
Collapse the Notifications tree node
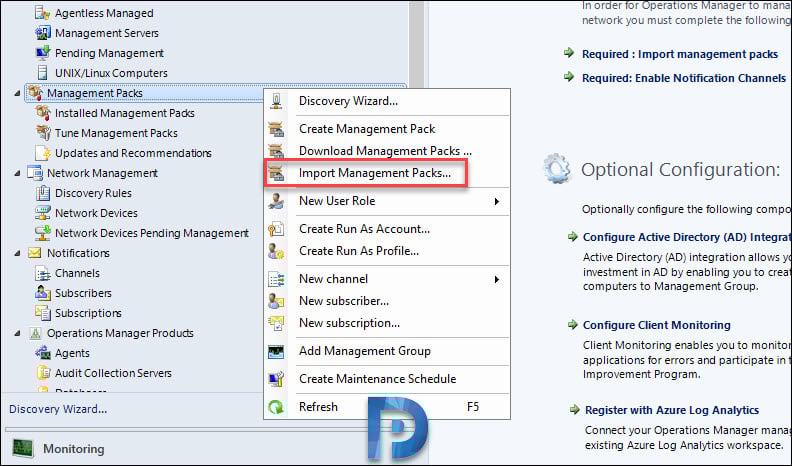pos(17,253)
